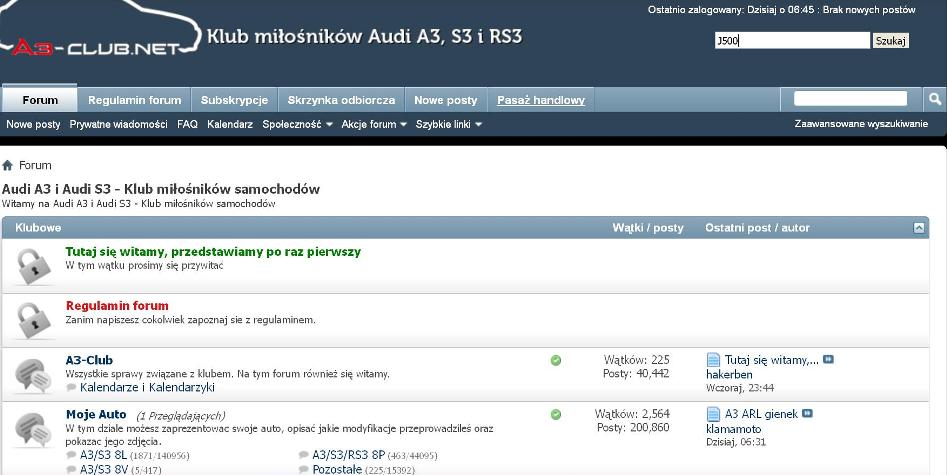Click the A3-CLUB.NET logo
947x475 pixels.
tap(100, 30)
